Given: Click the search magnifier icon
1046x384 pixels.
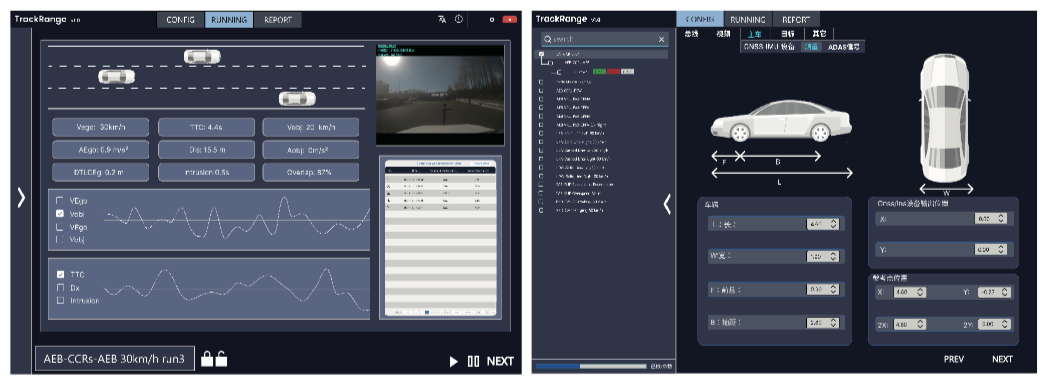Looking at the screenshot, I should 548,39.
